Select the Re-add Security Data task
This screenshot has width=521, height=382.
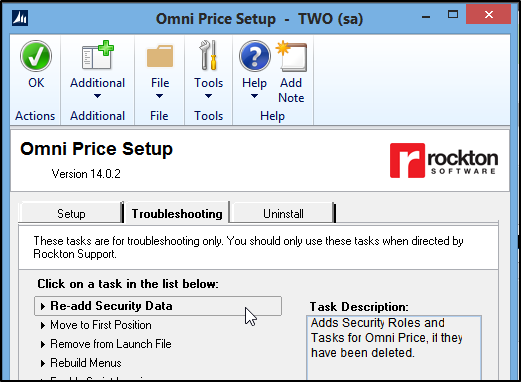(158, 306)
